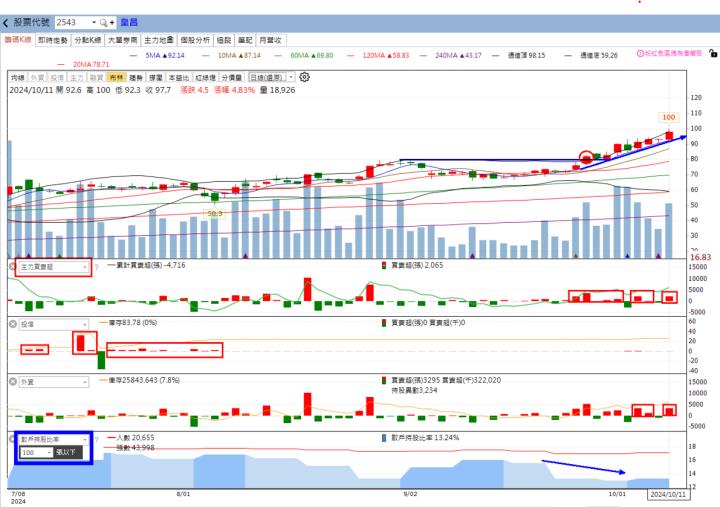Click the 人數 20,655 legend

pos(135,438)
